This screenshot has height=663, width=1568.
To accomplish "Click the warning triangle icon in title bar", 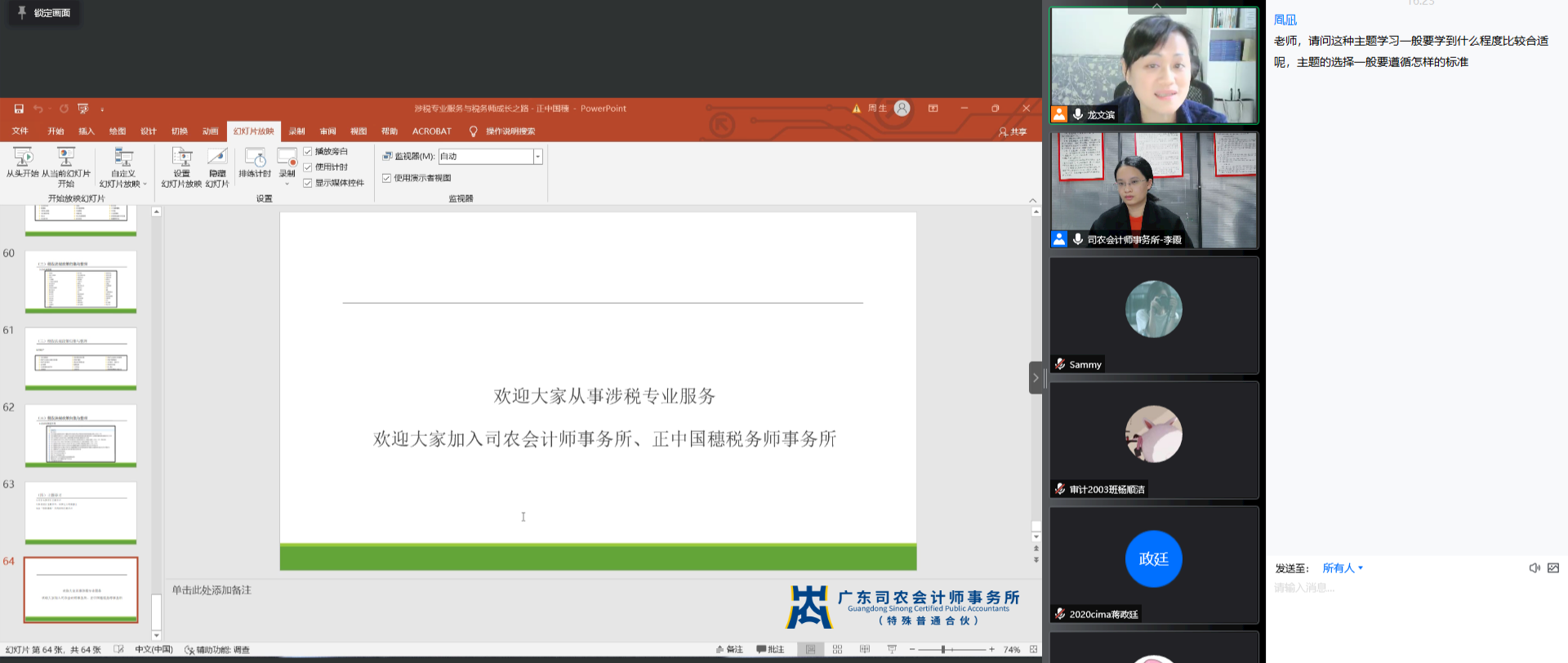I will [x=857, y=109].
